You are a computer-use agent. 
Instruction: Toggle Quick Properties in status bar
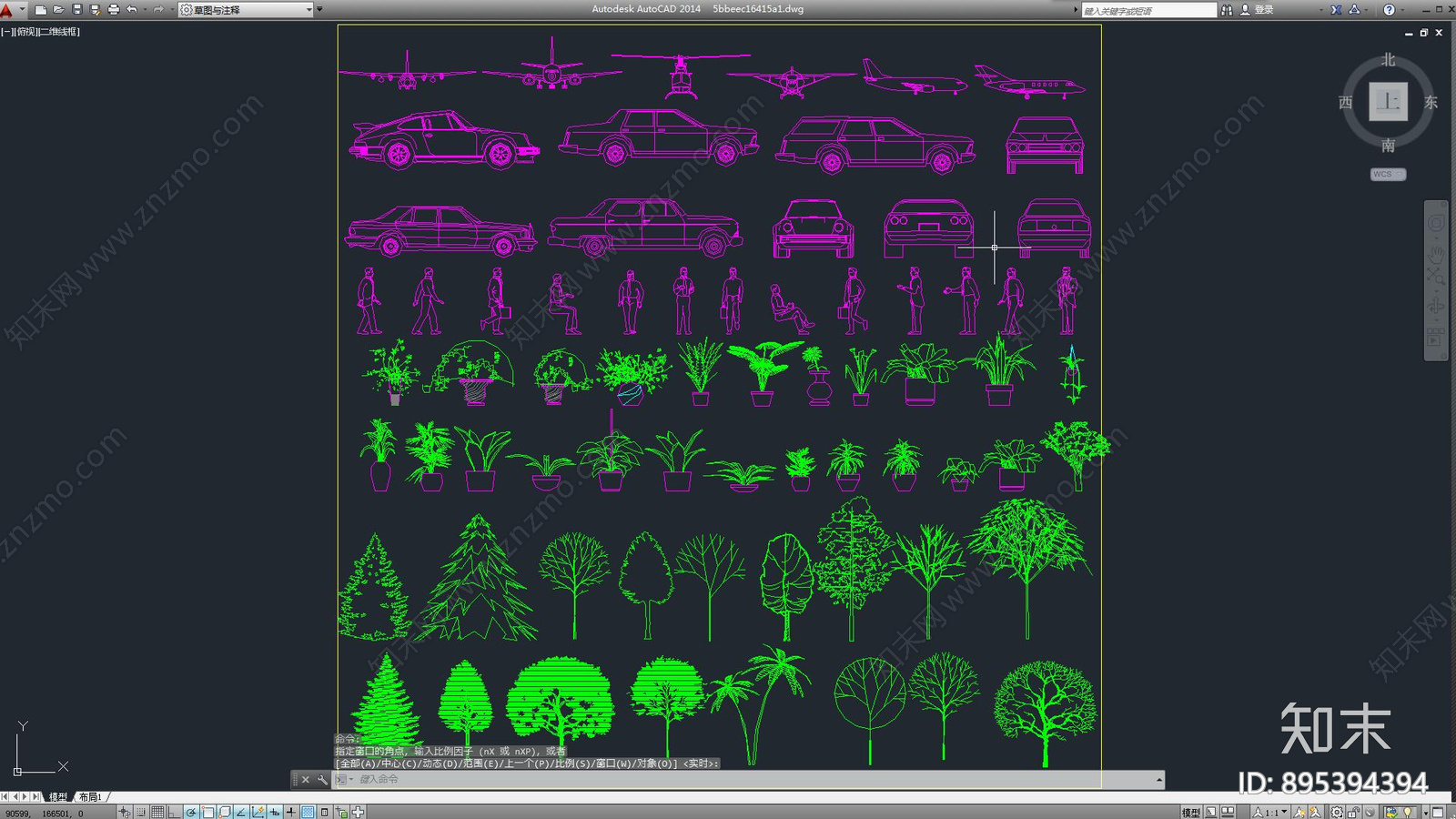(x=324, y=812)
